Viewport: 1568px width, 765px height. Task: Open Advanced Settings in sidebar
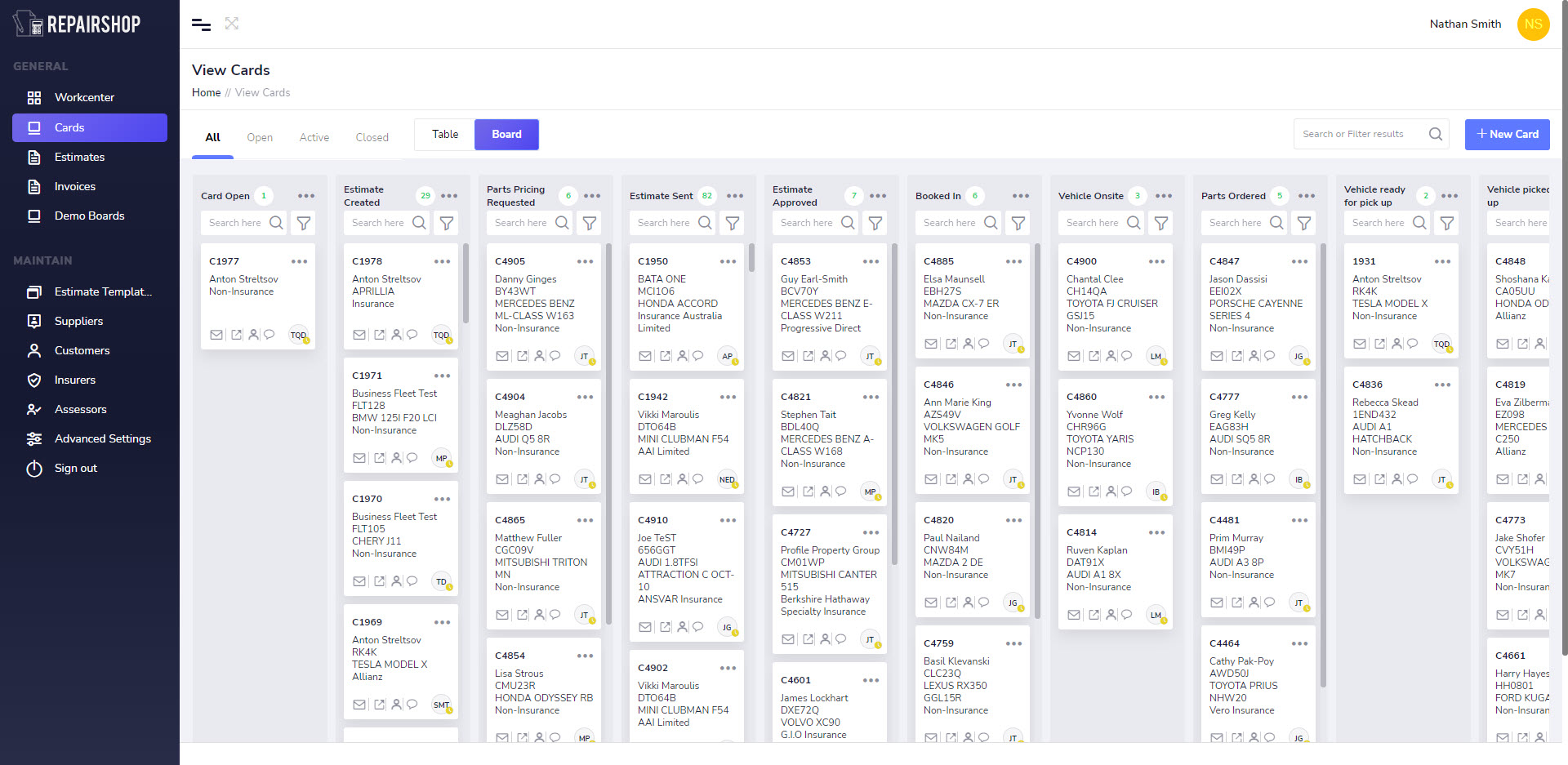(x=90, y=438)
